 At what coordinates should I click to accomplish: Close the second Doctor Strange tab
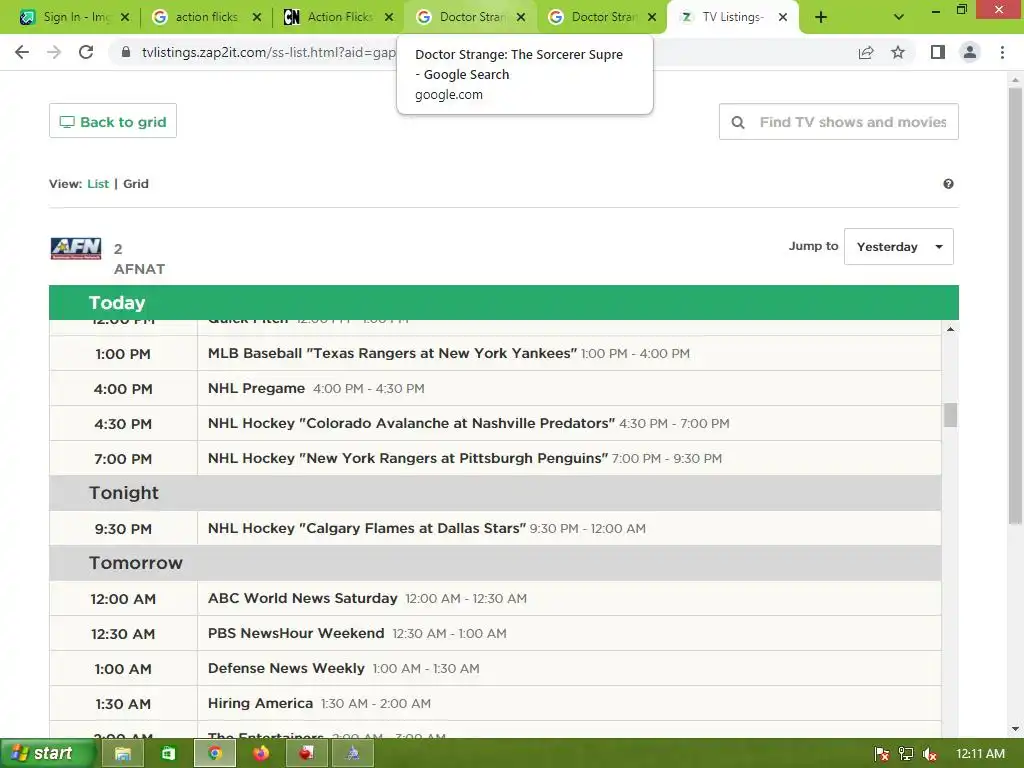652,17
